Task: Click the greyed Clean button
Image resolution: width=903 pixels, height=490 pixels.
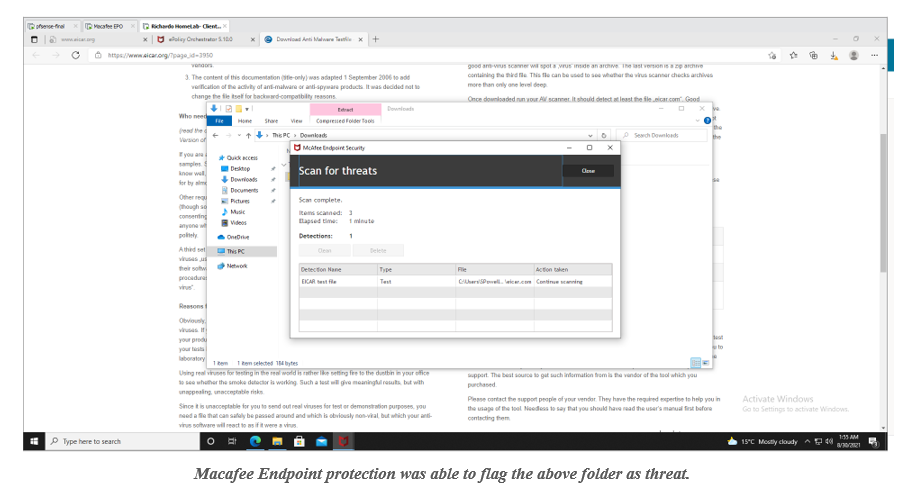Action: coord(324,250)
